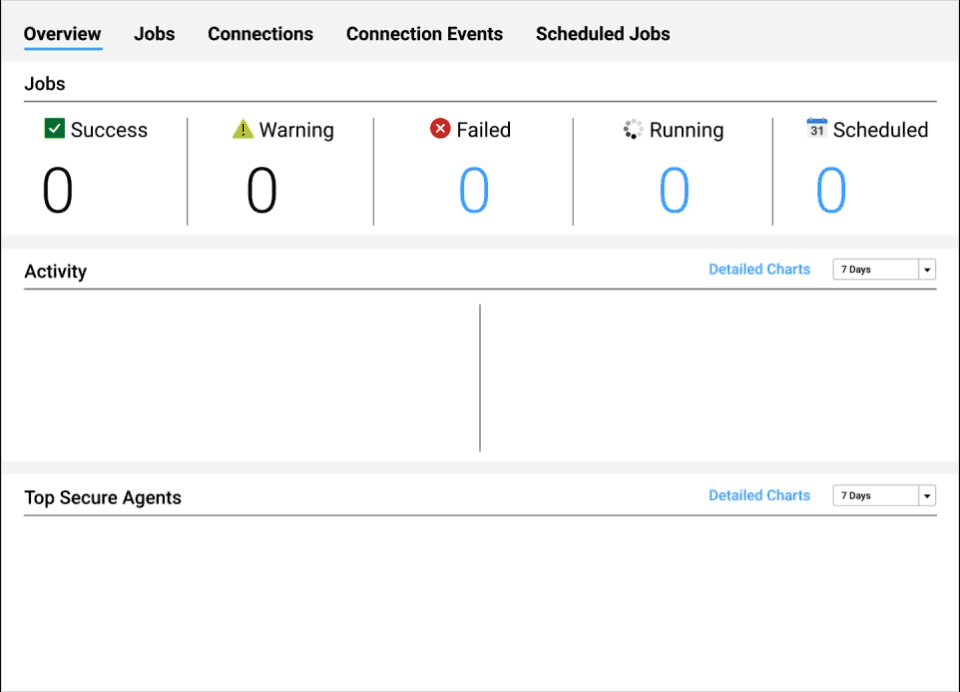Expand the Activity period selector arrow

[926, 269]
